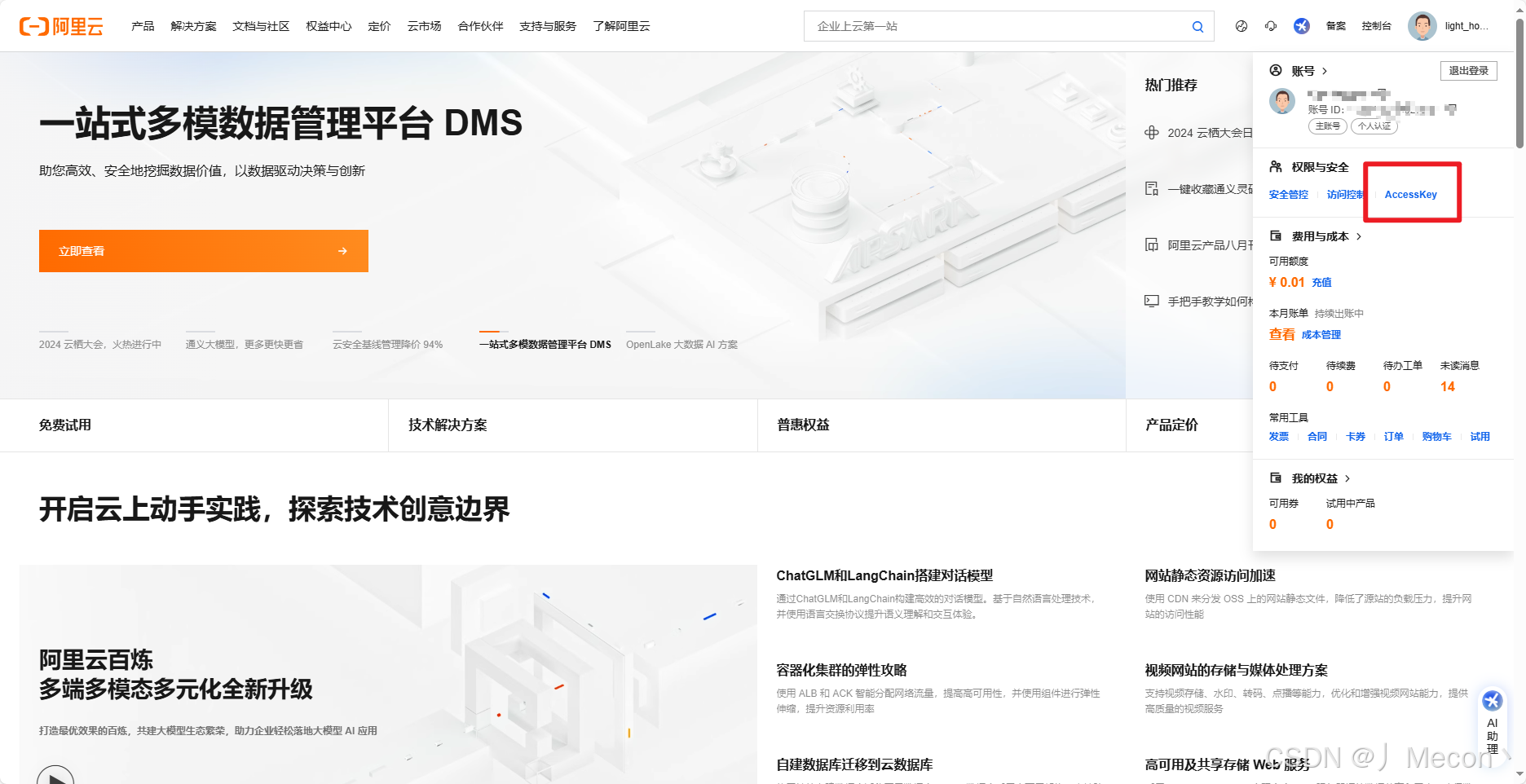Expand the 账号 section chevron
This screenshot has height=784, width=1526.
pos(1325,71)
